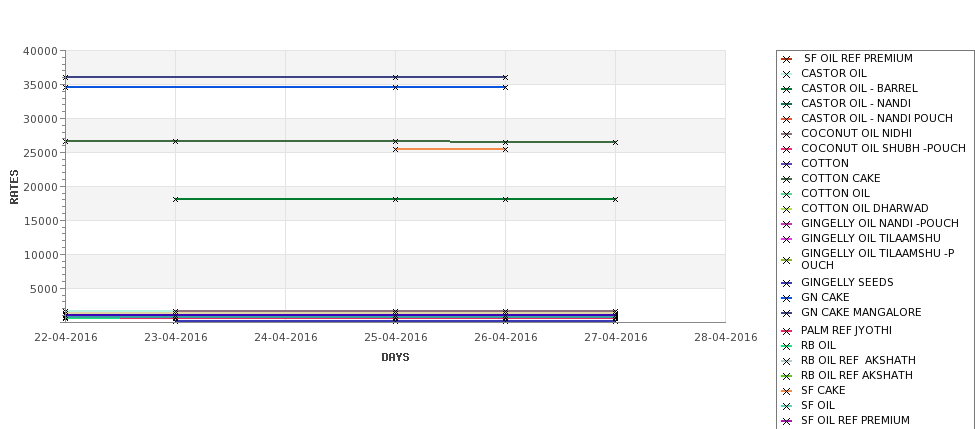
Task: Click the GINGELLY SEEDS legend marker
Action: [x=786, y=283]
